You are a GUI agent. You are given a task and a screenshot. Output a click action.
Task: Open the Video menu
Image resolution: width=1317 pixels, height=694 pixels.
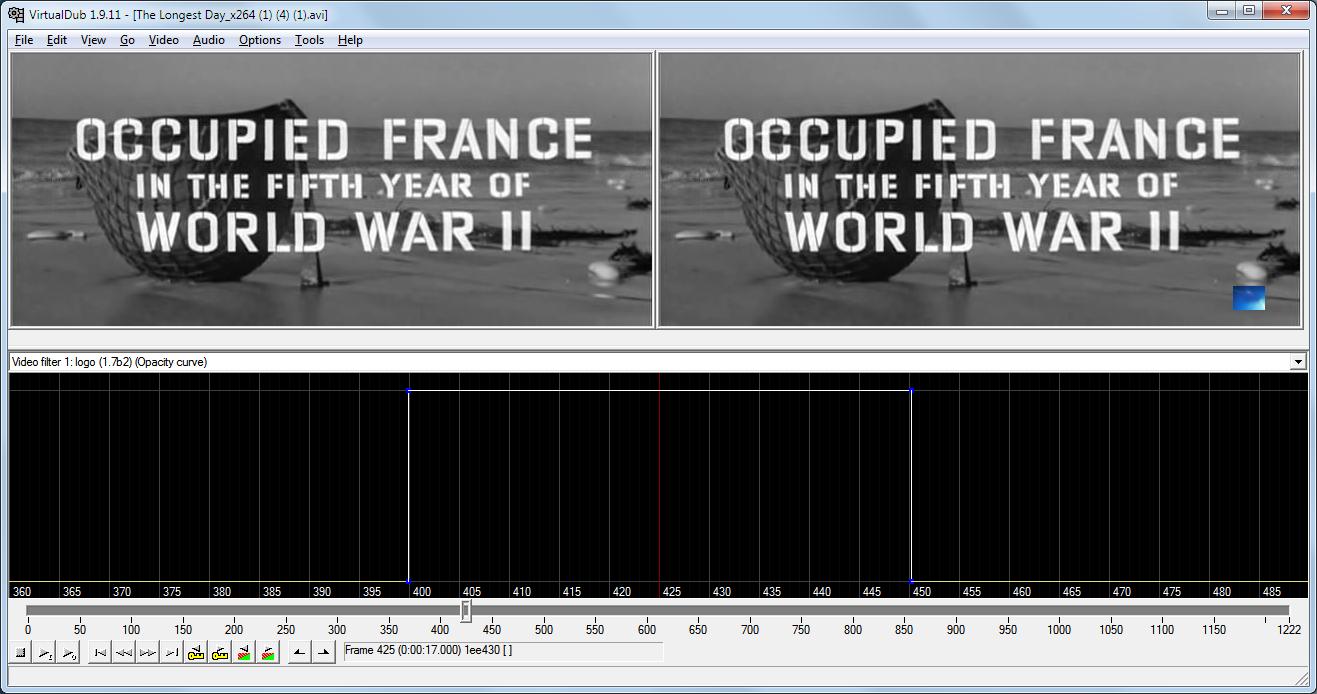tap(163, 40)
